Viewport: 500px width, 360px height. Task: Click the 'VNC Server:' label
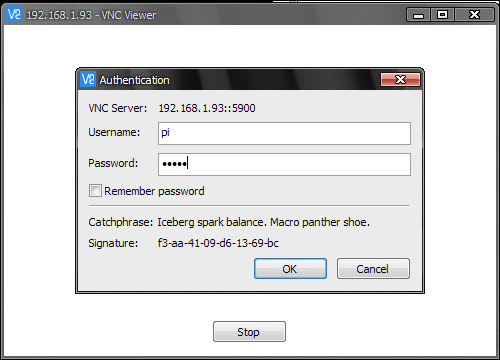point(117,108)
